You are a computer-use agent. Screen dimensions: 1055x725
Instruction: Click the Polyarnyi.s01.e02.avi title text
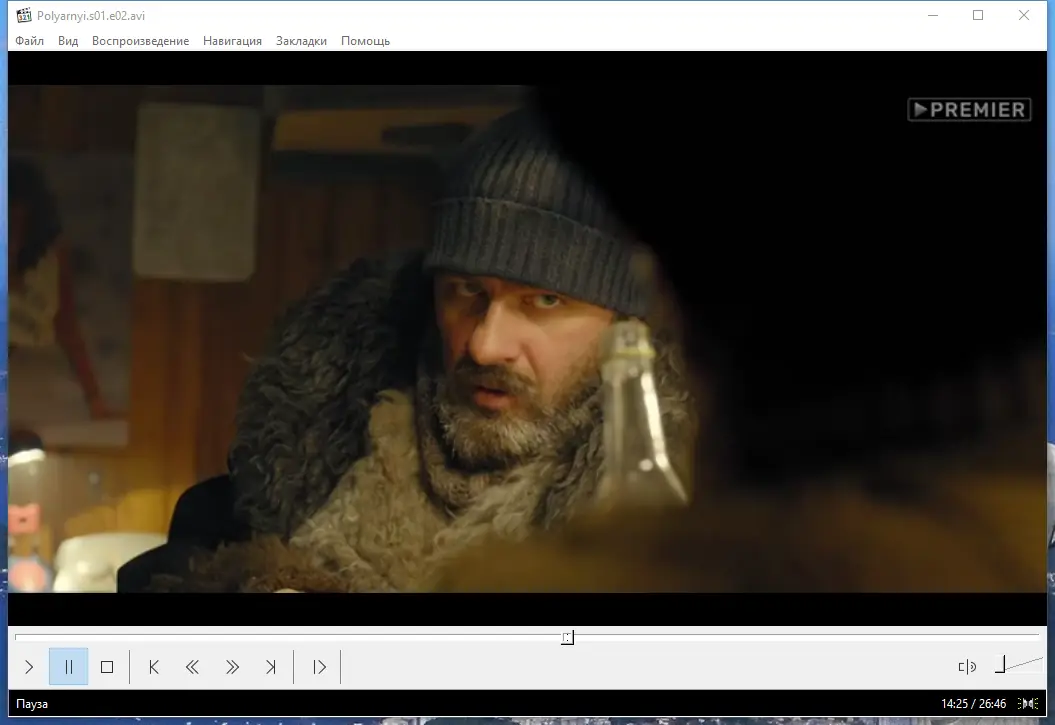pyautogui.click(x=91, y=15)
